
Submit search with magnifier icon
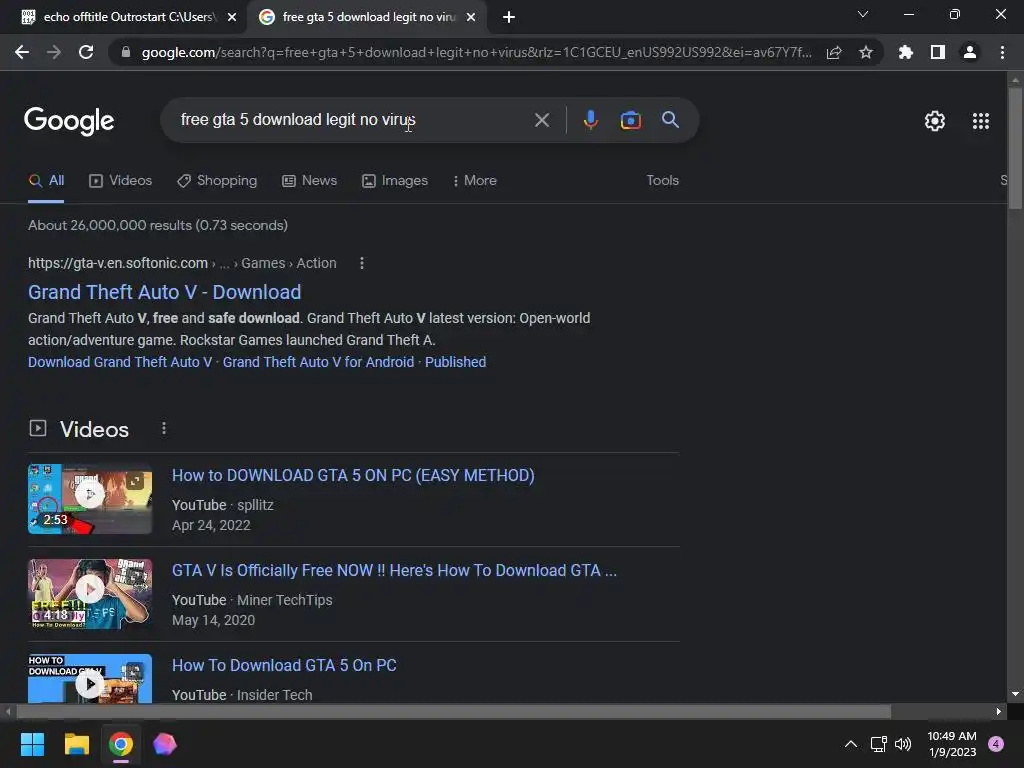pos(671,120)
